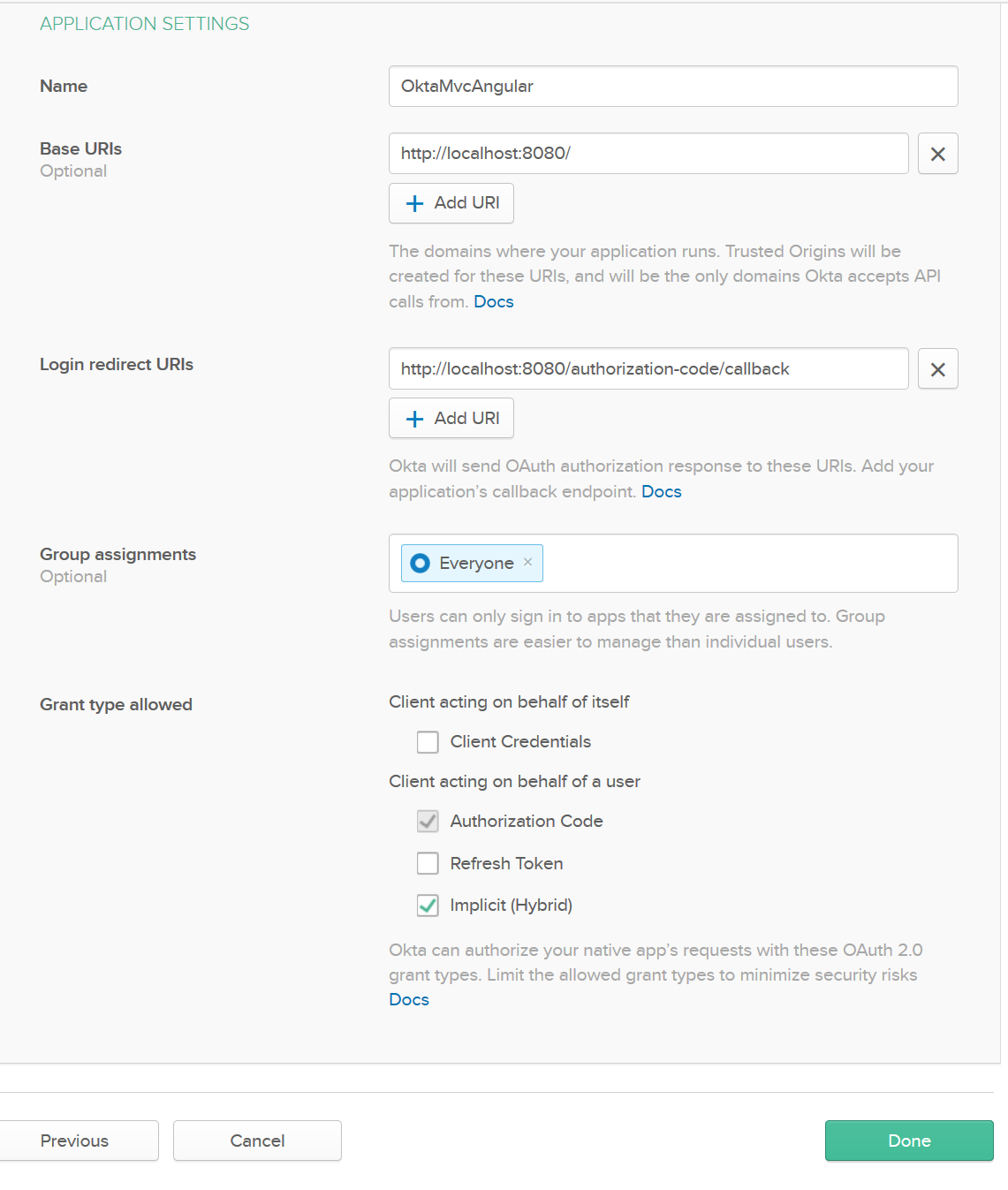Open the OAuth grant types Docs link
The height and width of the screenshot is (1190, 1008).
(x=408, y=999)
